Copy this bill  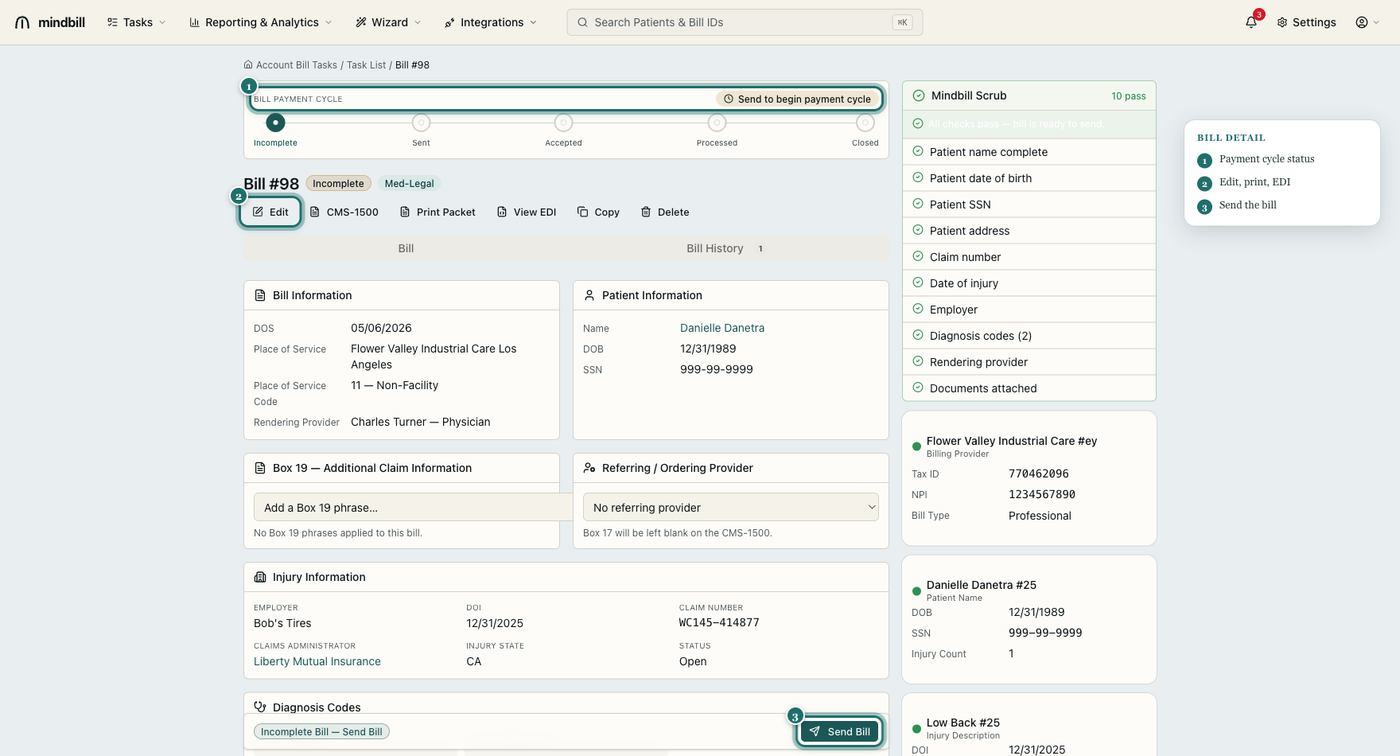(x=598, y=212)
